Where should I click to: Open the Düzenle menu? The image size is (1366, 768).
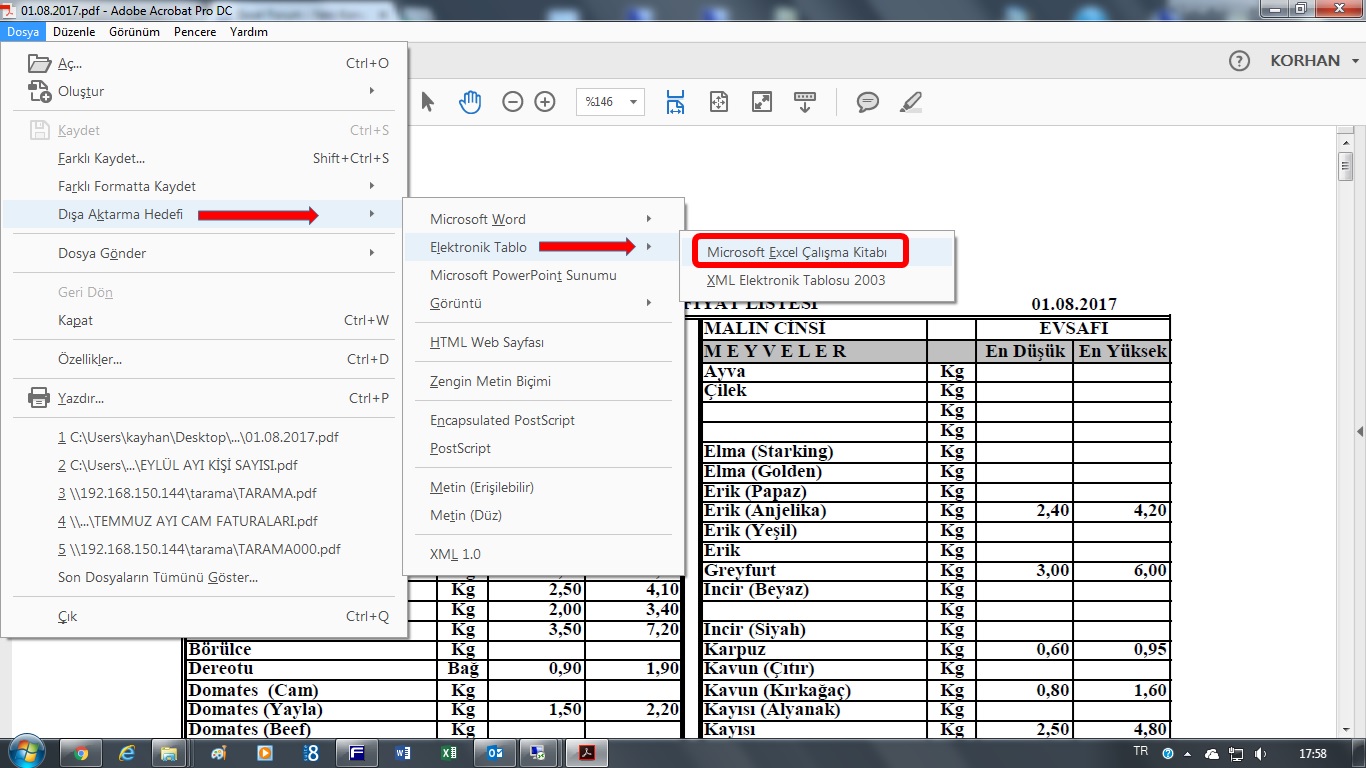[x=74, y=32]
